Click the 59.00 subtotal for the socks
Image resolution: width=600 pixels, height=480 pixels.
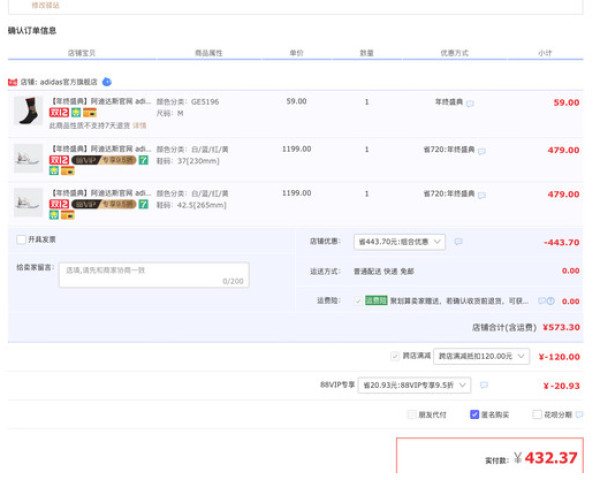(x=566, y=103)
